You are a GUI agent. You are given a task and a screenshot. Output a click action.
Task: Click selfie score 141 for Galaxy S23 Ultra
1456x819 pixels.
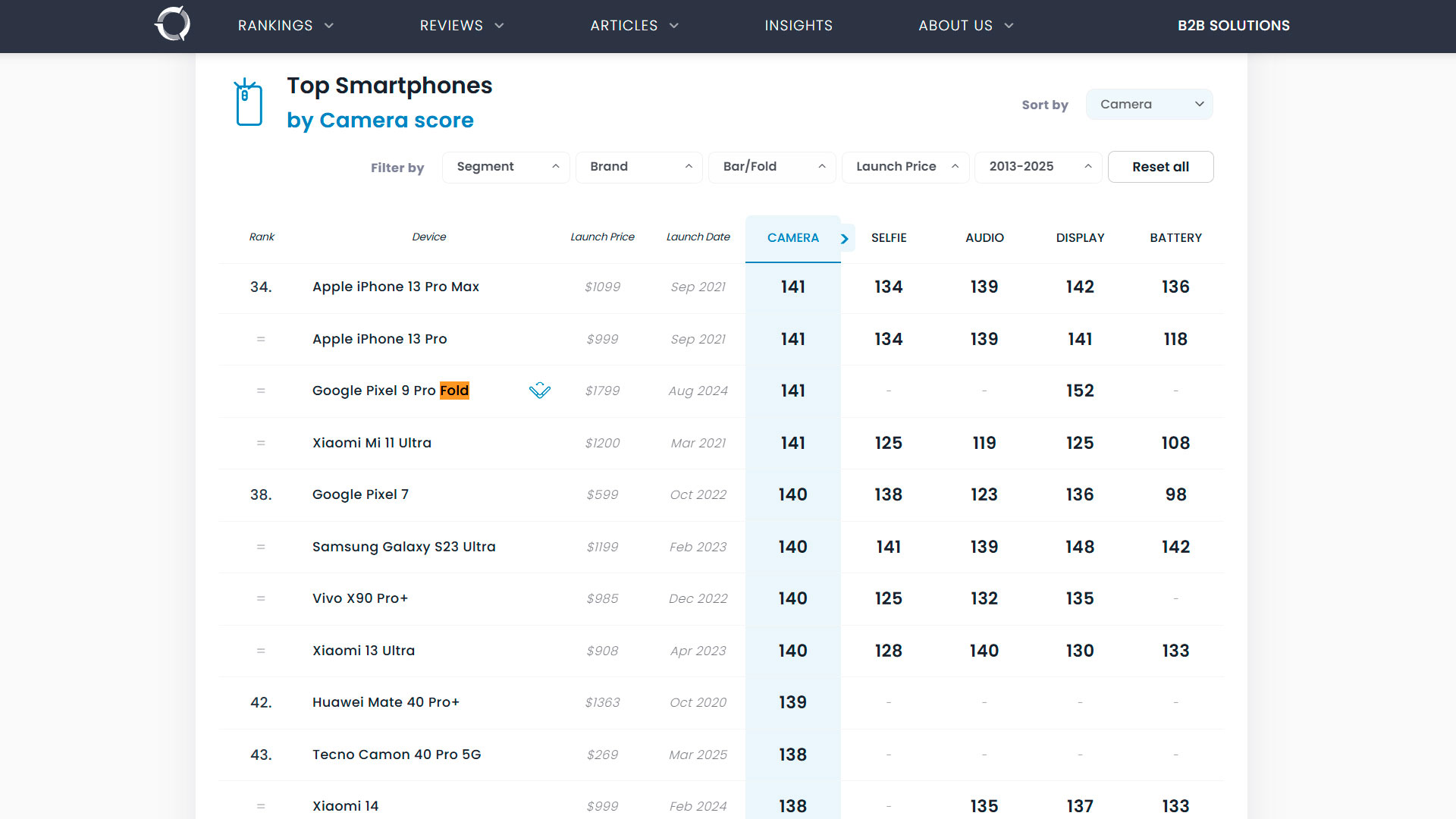[x=889, y=547]
